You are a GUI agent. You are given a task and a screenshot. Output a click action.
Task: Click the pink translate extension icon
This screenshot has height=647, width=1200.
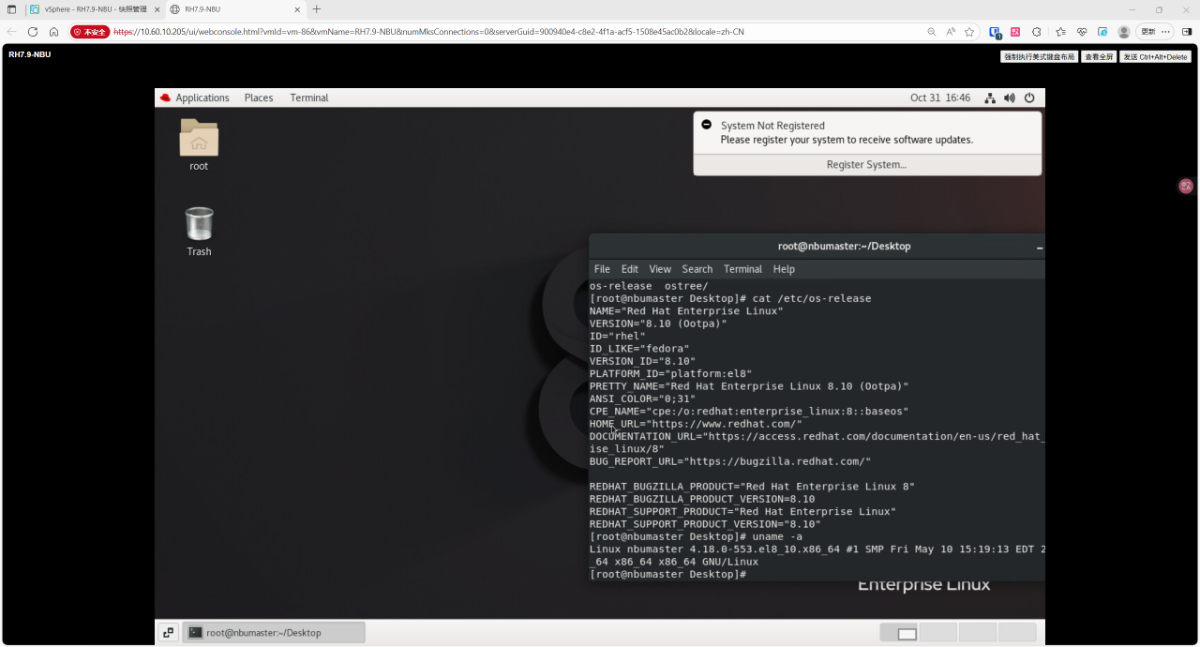(x=1016, y=32)
